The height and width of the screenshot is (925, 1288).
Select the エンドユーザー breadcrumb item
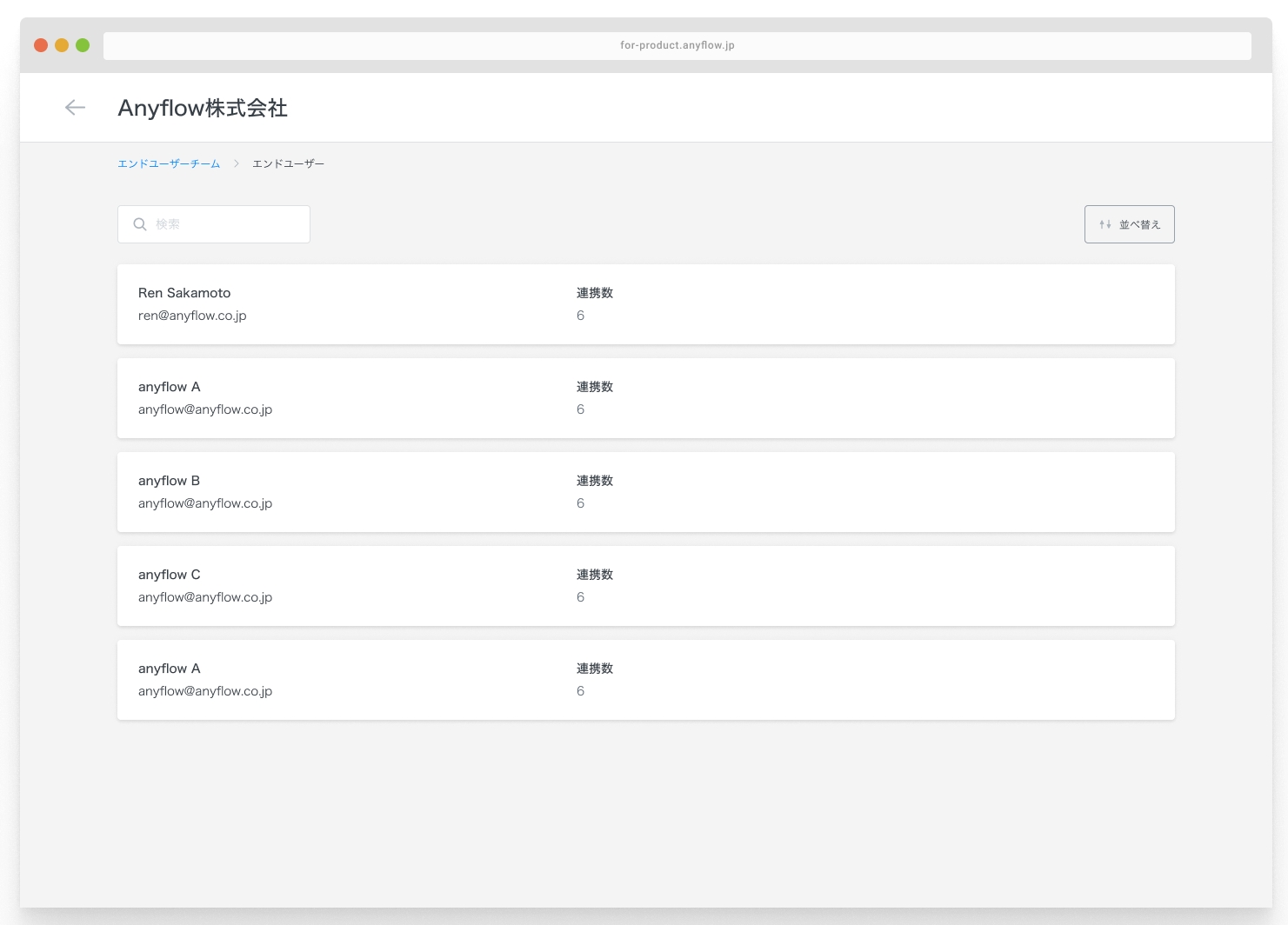point(288,163)
